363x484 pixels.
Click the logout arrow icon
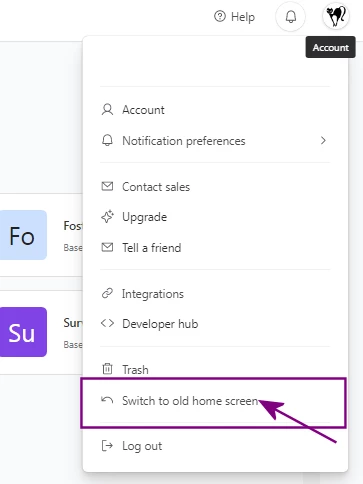click(107, 446)
